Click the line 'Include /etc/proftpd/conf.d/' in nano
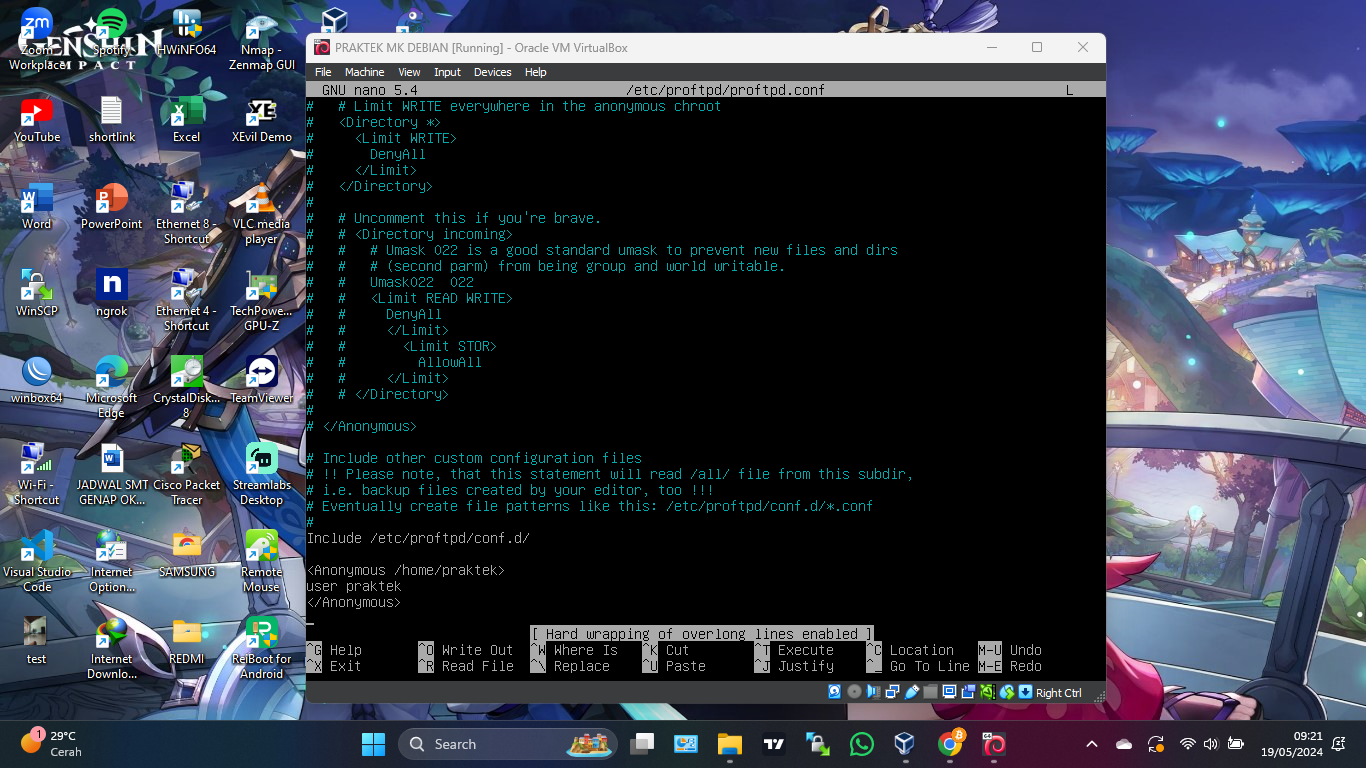The height and width of the screenshot is (768, 1366). (418, 538)
